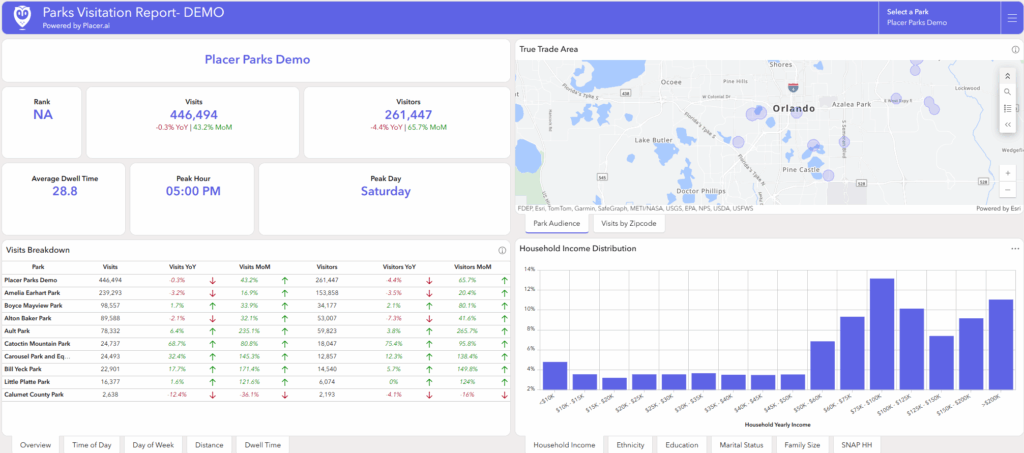Switch to the Distance tab
The height and width of the screenshot is (453, 1024).
(209, 445)
